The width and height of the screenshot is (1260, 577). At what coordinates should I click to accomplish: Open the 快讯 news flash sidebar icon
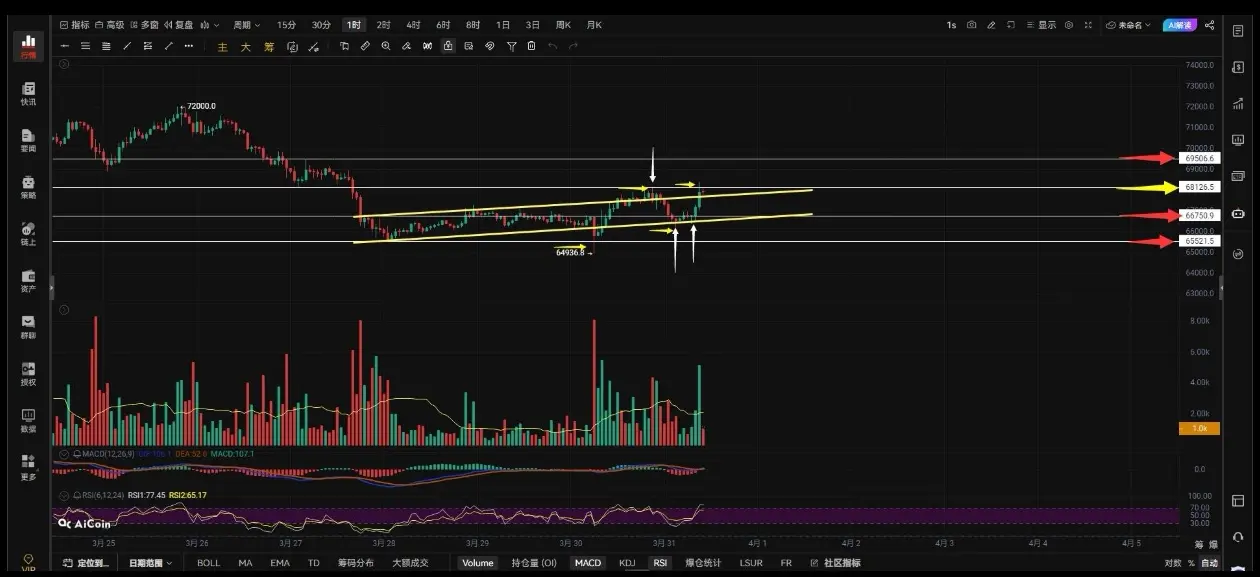[28, 94]
